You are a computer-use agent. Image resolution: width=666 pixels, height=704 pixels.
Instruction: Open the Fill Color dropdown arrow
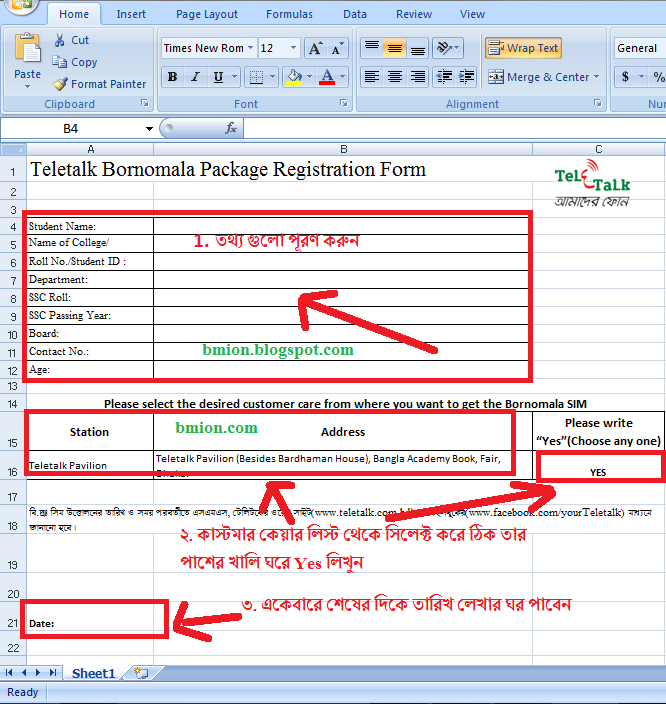tap(309, 77)
